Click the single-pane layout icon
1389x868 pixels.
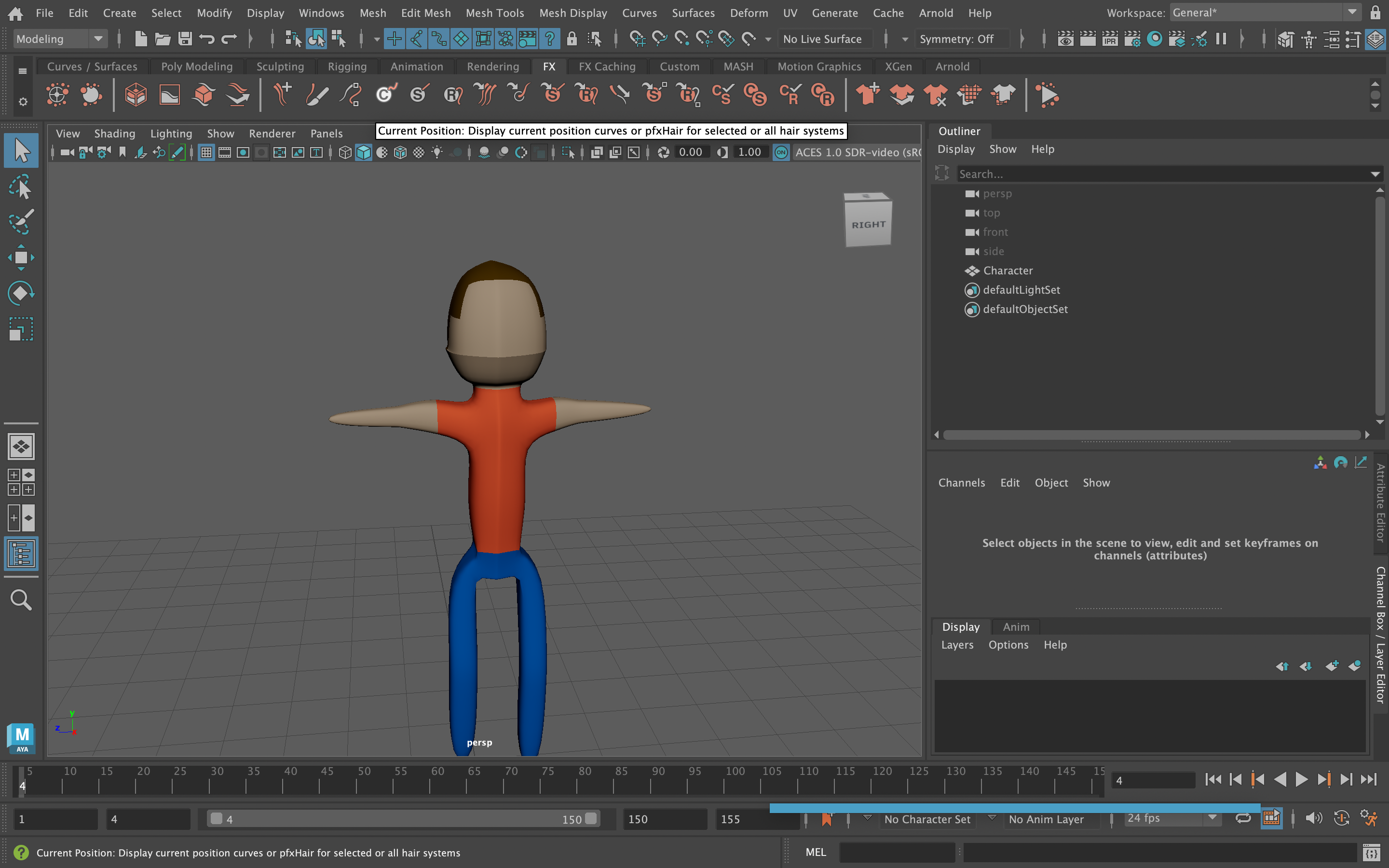21,447
